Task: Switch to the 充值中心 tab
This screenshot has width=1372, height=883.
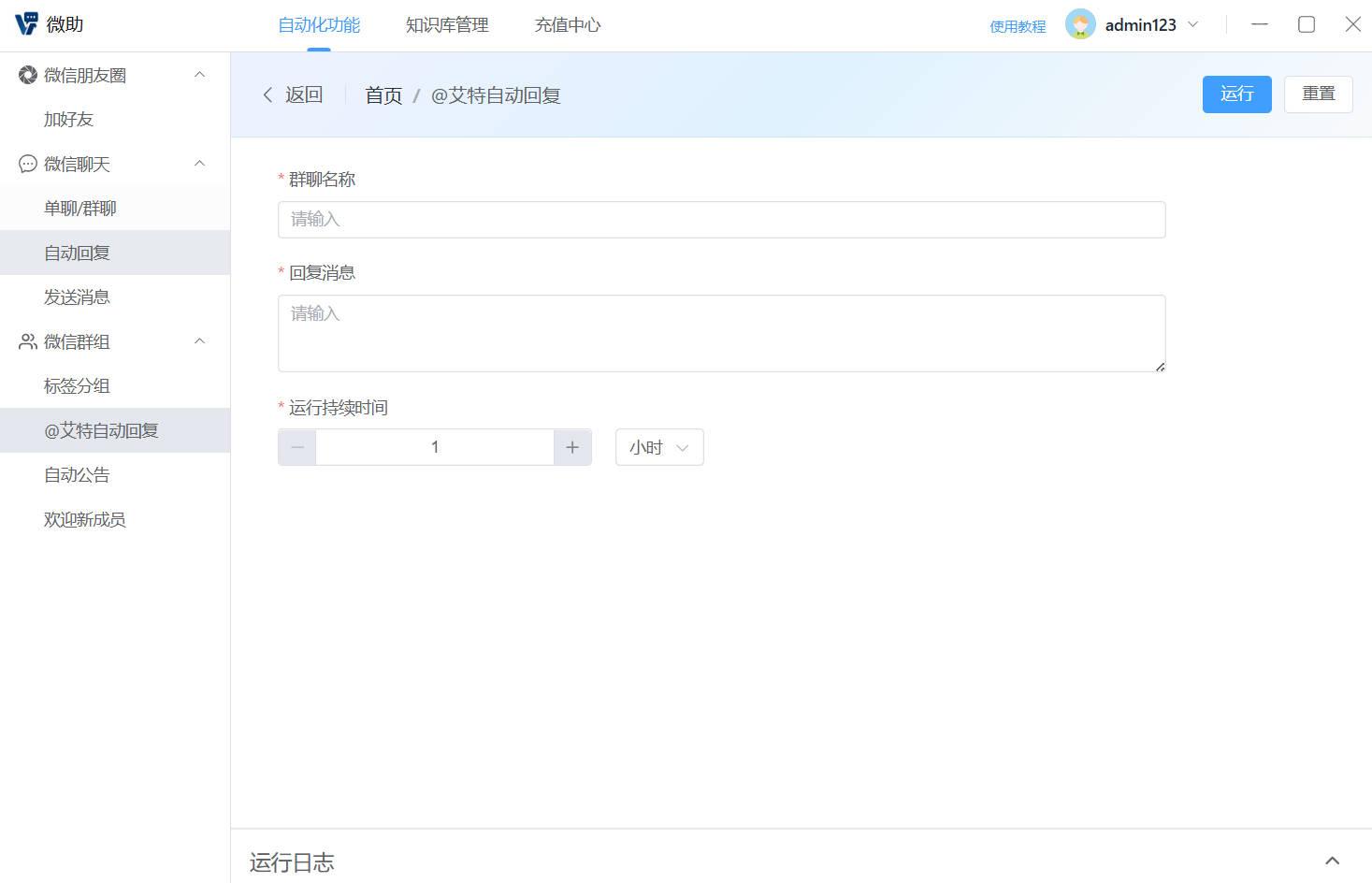Action: (568, 25)
